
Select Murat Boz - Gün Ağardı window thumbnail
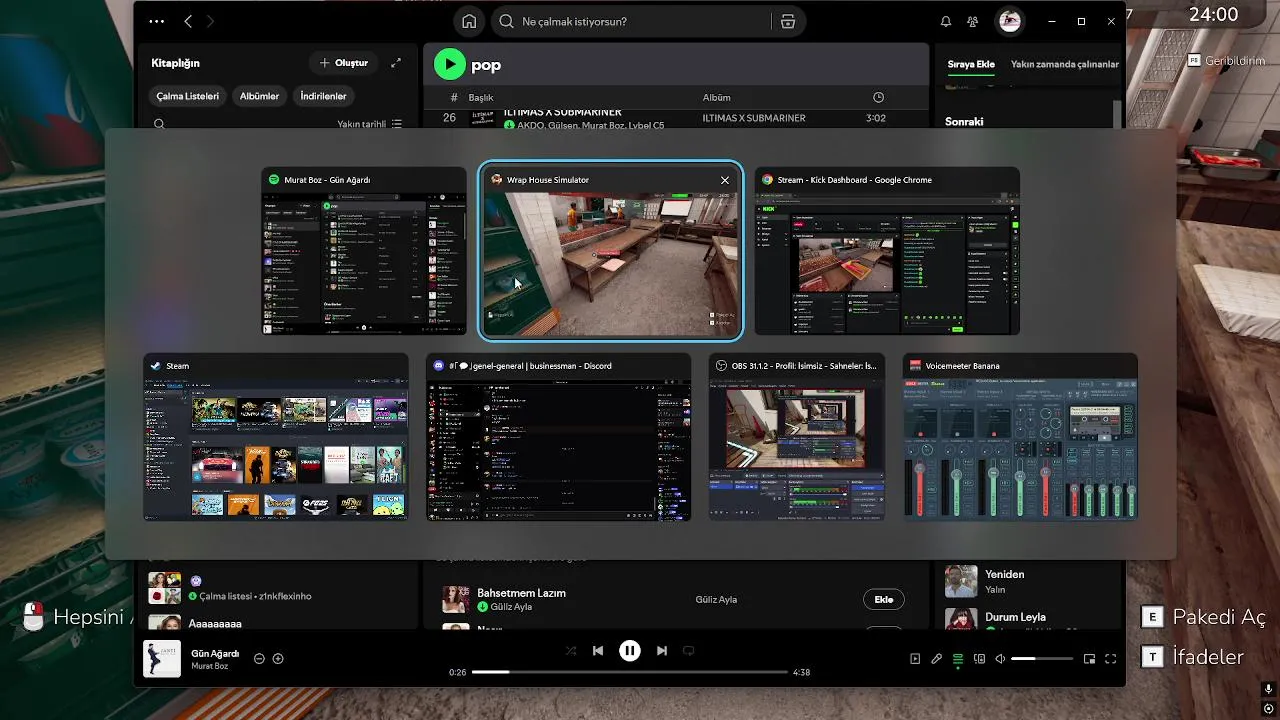click(364, 251)
